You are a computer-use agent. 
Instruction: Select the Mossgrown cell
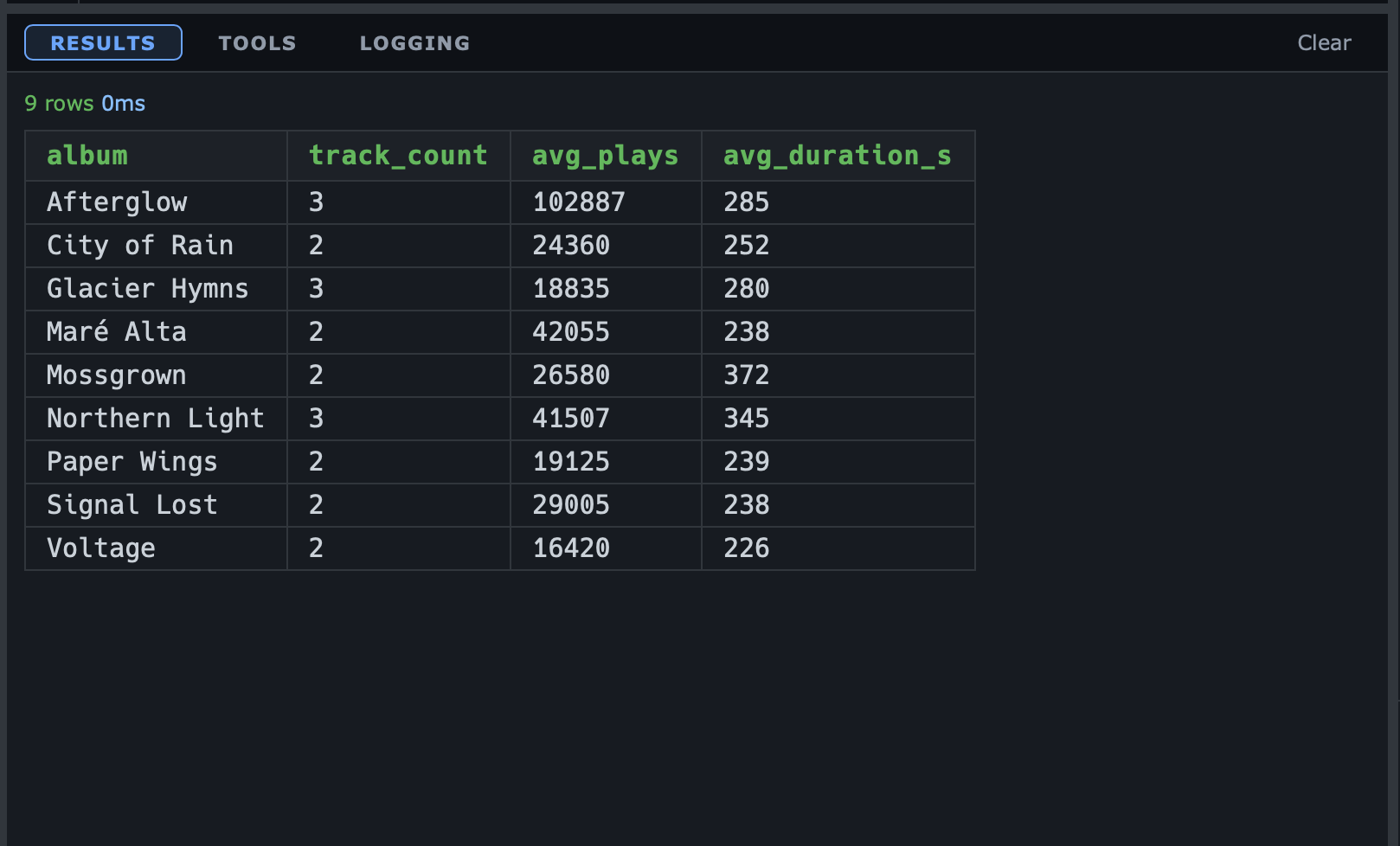coord(157,375)
